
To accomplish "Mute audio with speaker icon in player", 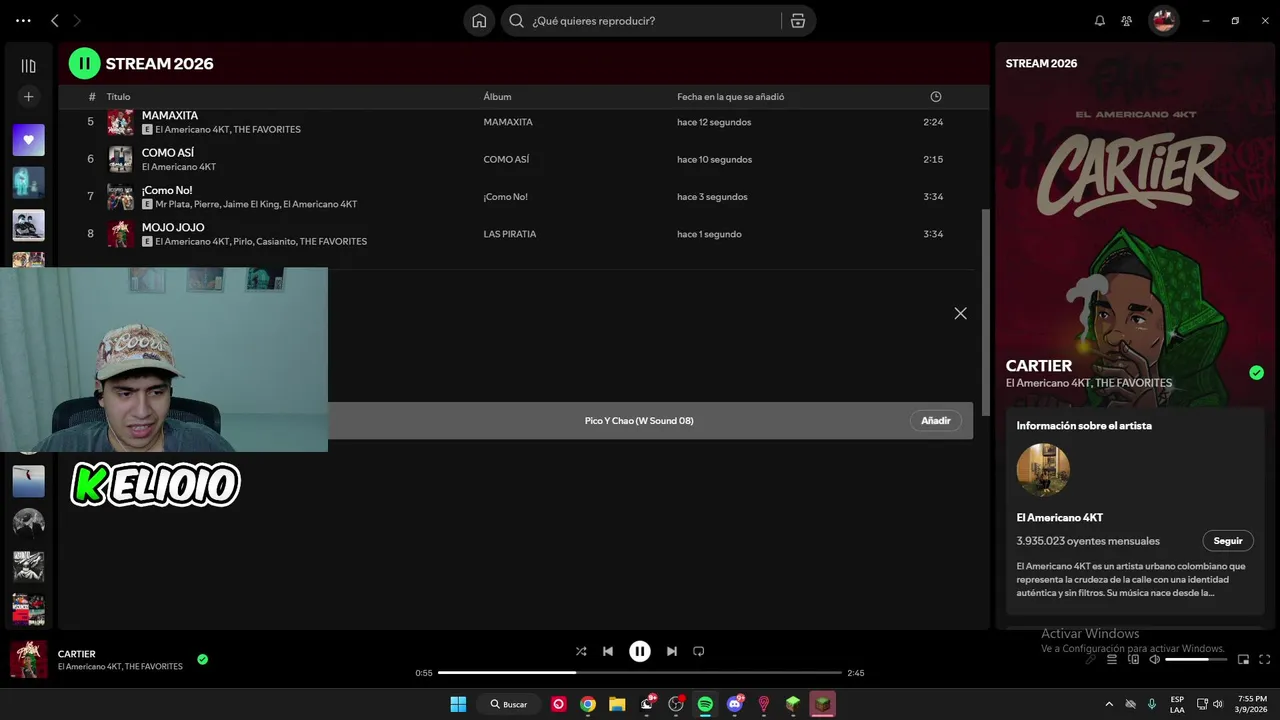I will [1155, 659].
